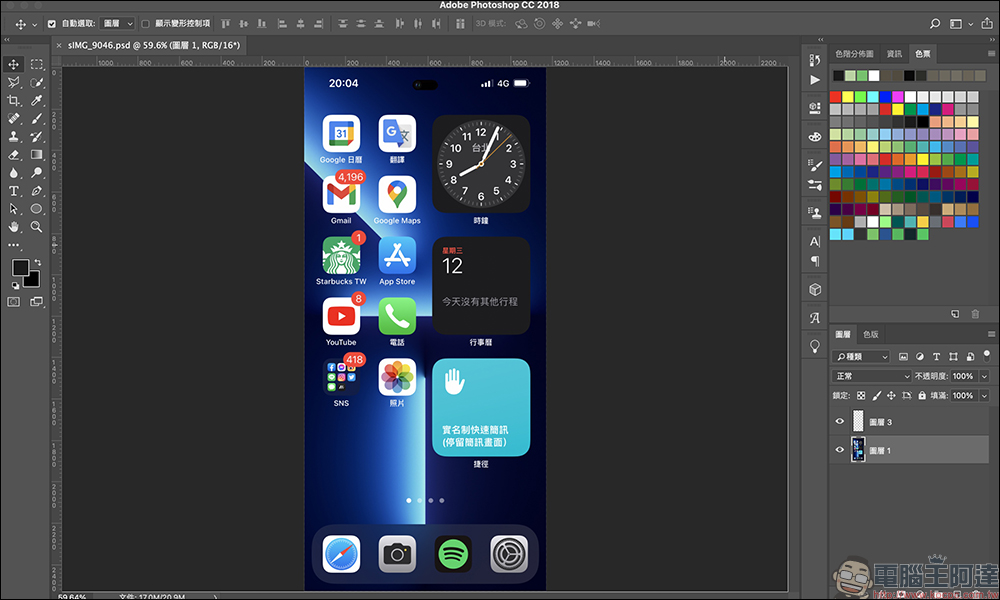Select the Eyedropper tool

(37, 100)
